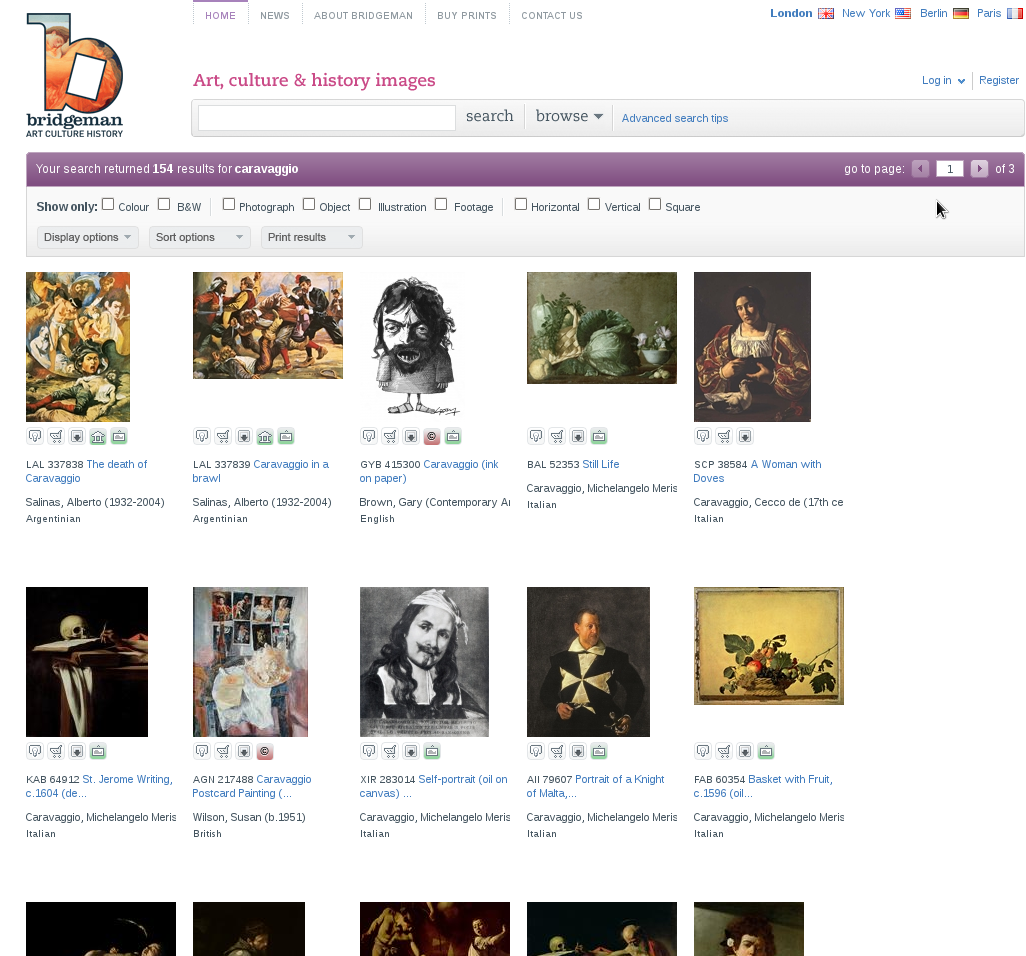
Task: Download A Woman with Doves image
Action: click(745, 436)
